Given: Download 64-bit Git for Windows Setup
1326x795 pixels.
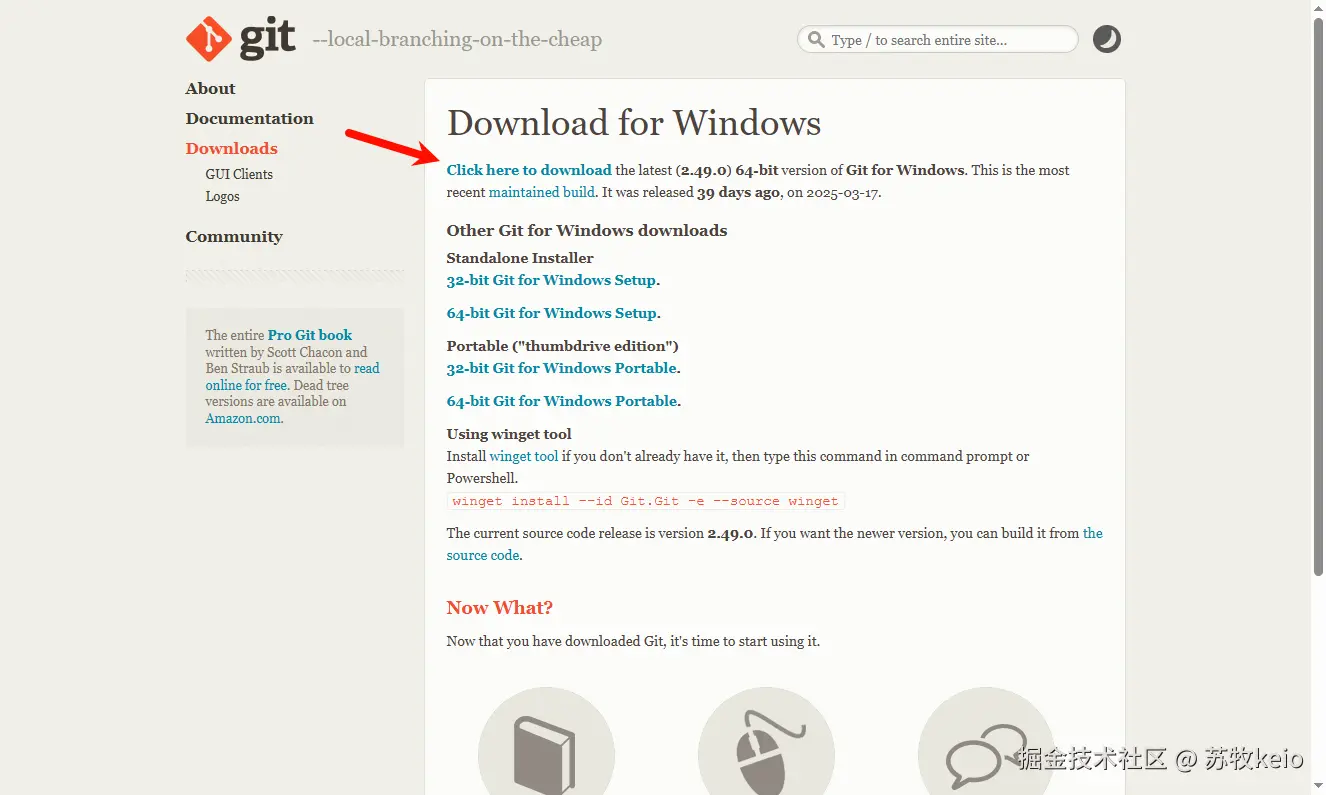Looking at the screenshot, I should pyautogui.click(x=552, y=313).
